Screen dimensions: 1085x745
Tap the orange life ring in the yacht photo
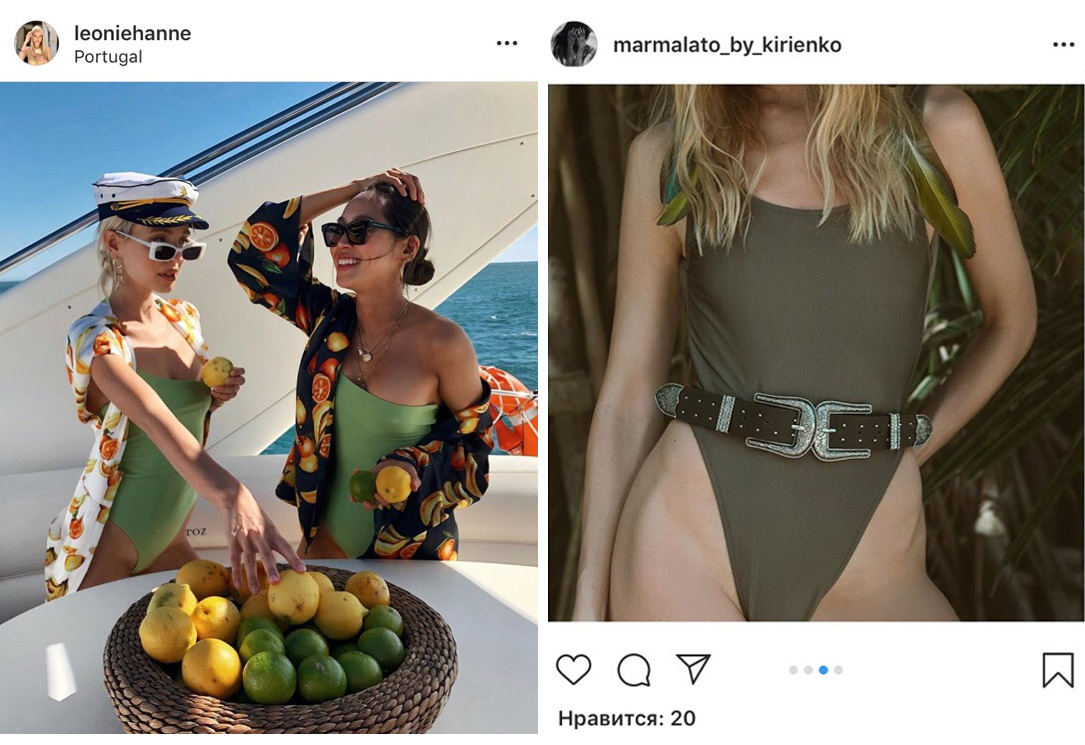pyautogui.click(x=509, y=410)
